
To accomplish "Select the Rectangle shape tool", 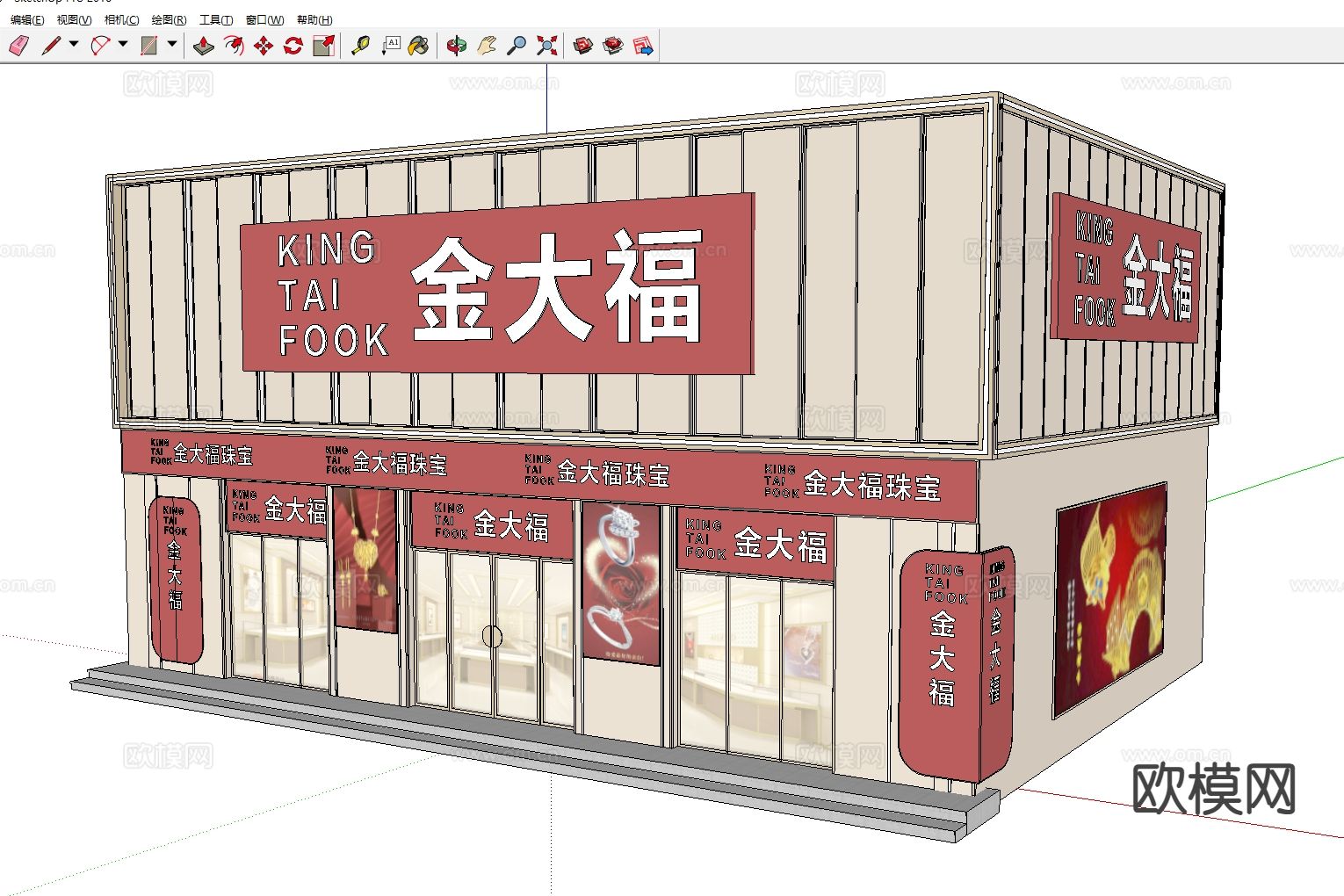I will pos(149,45).
